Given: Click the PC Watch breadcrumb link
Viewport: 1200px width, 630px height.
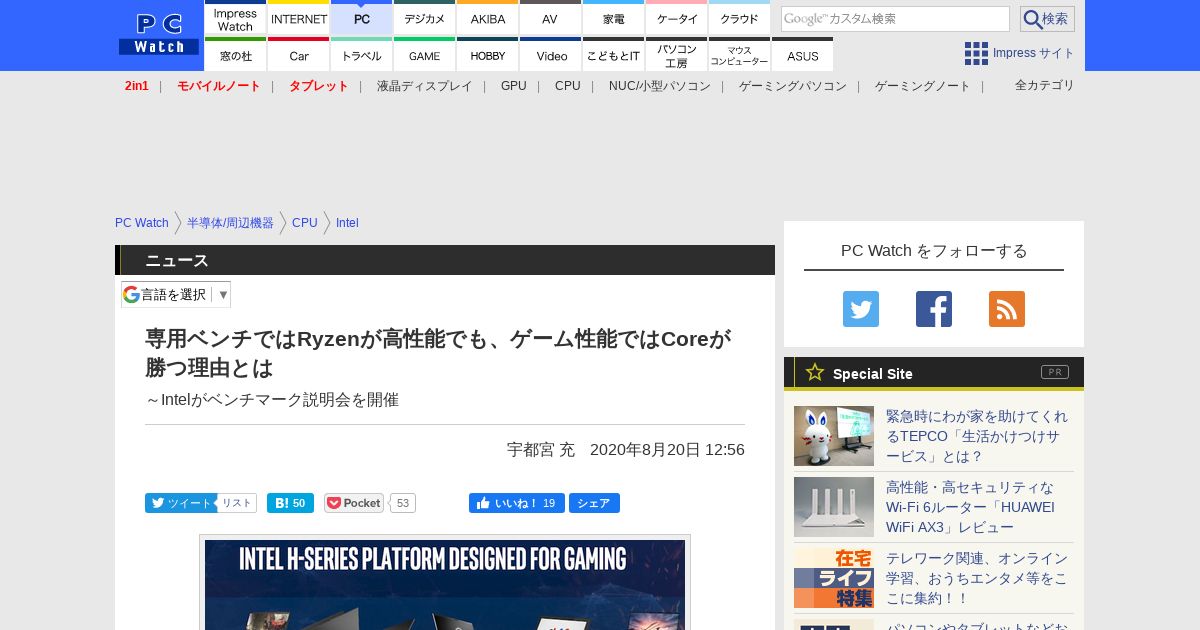Looking at the screenshot, I should [142, 223].
